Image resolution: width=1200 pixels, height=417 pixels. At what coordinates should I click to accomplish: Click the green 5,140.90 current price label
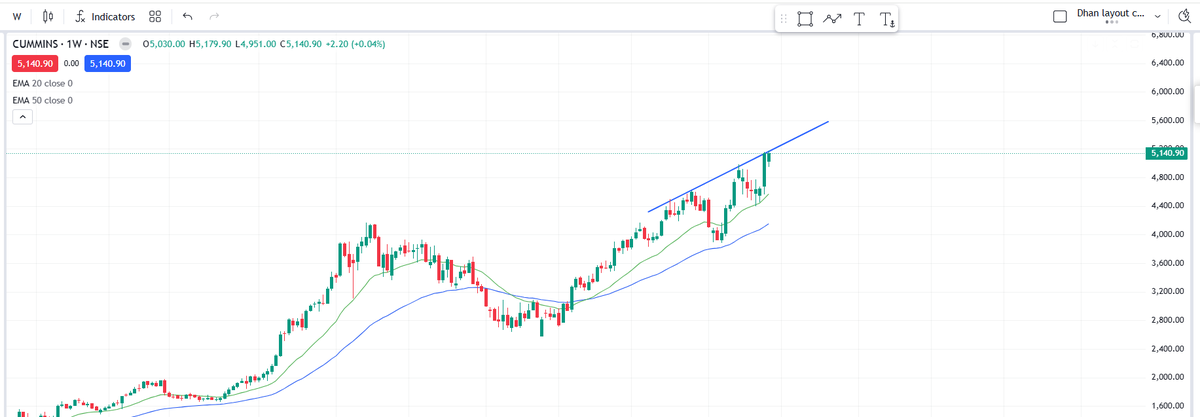1166,153
